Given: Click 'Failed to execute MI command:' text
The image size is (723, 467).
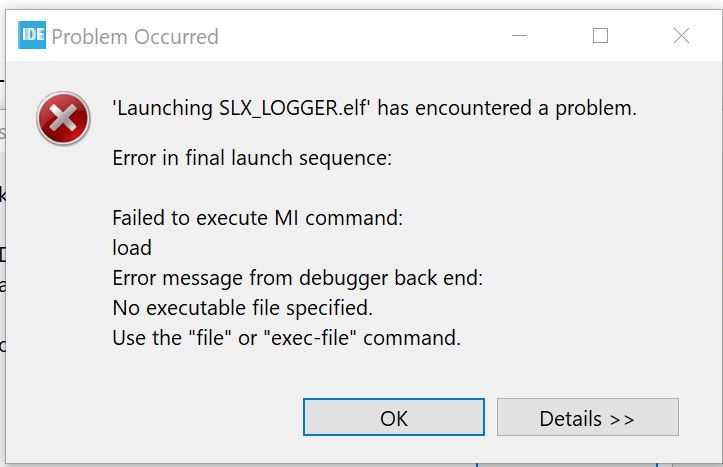Looking at the screenshot, I should point(258,218).
